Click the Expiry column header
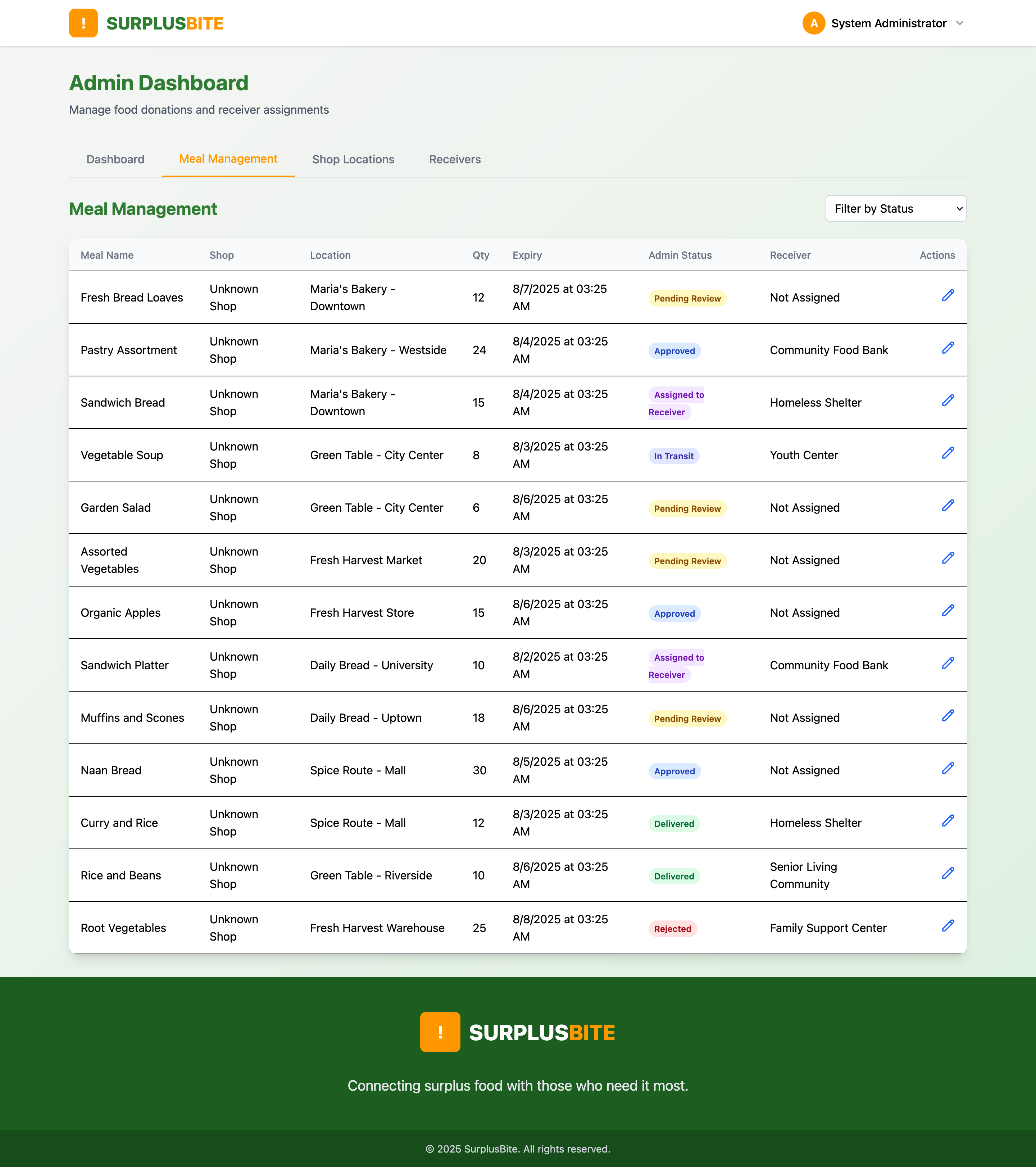The image size is (1036, 1168). 527,255
